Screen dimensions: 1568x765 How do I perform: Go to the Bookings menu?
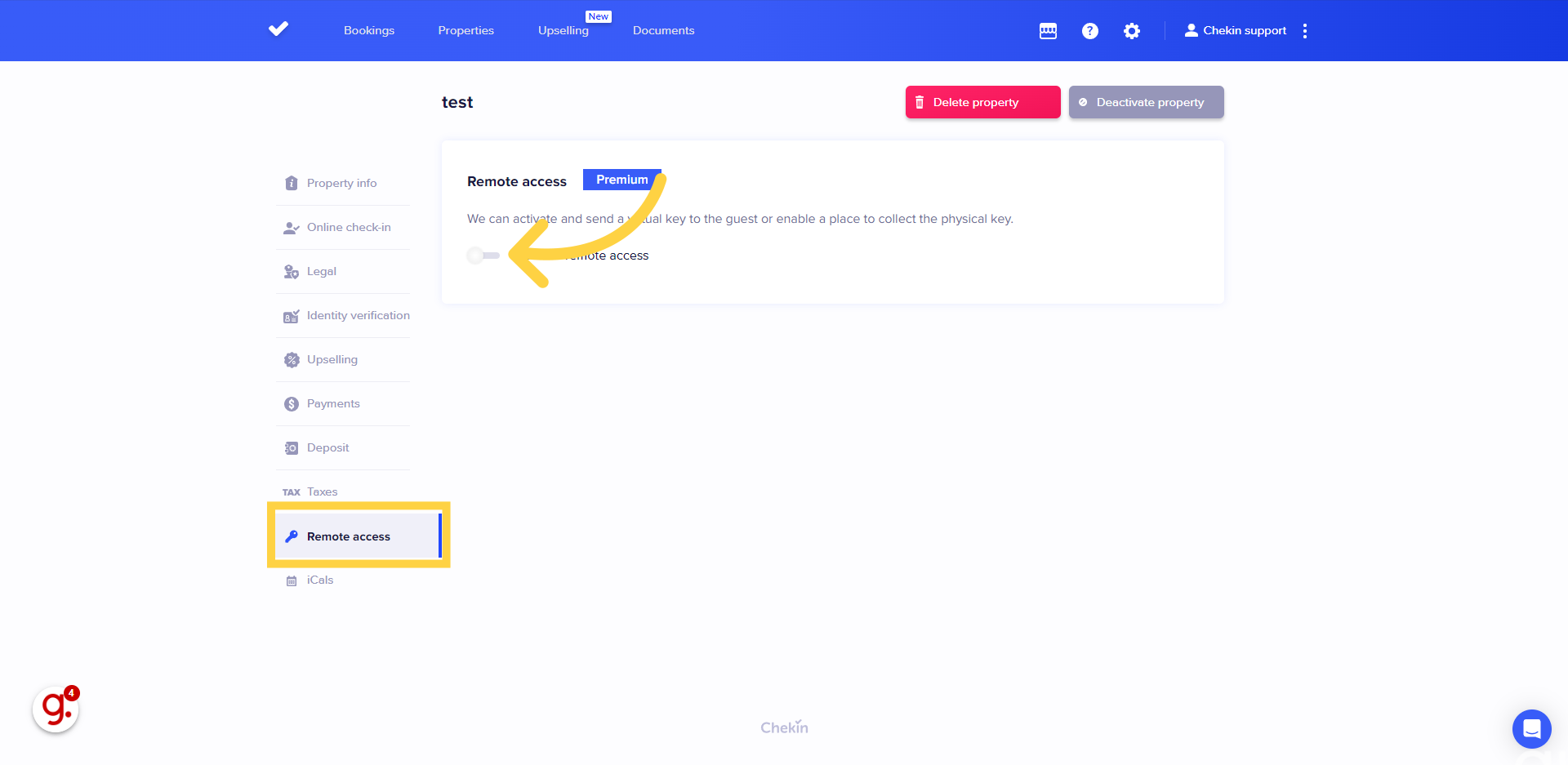pos(368,31)
